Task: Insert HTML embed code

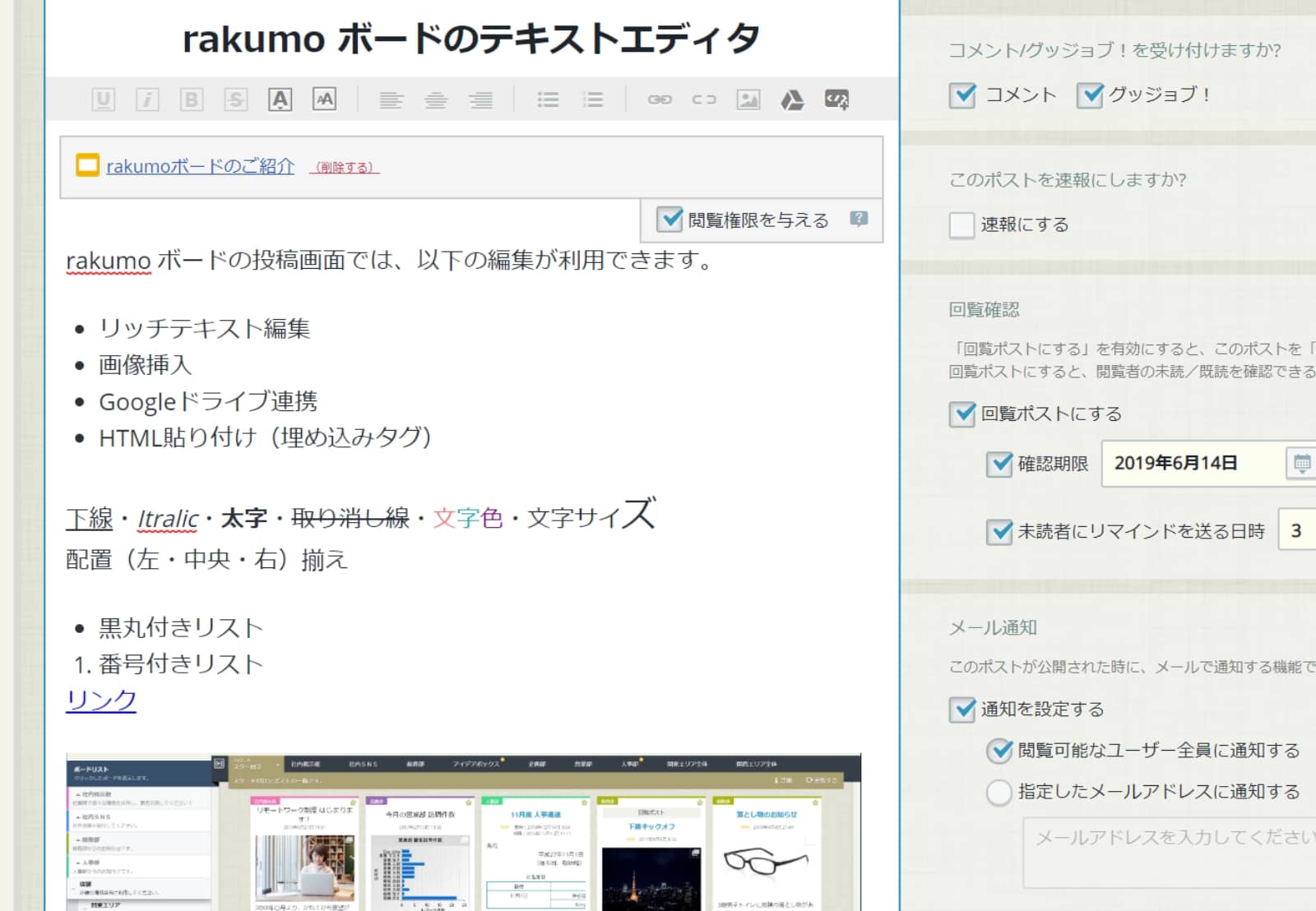Action: pyautogui.click(x=836, y=99)
